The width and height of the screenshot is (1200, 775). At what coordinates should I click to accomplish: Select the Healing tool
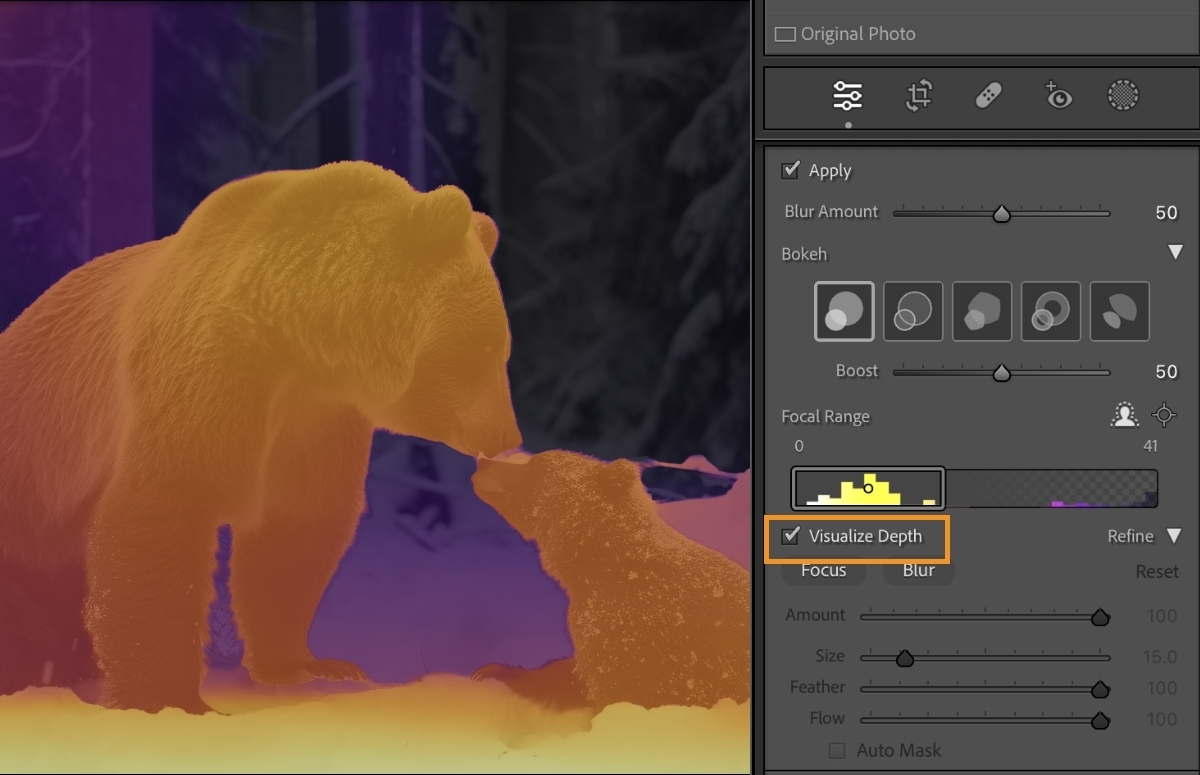pos(988,95)
